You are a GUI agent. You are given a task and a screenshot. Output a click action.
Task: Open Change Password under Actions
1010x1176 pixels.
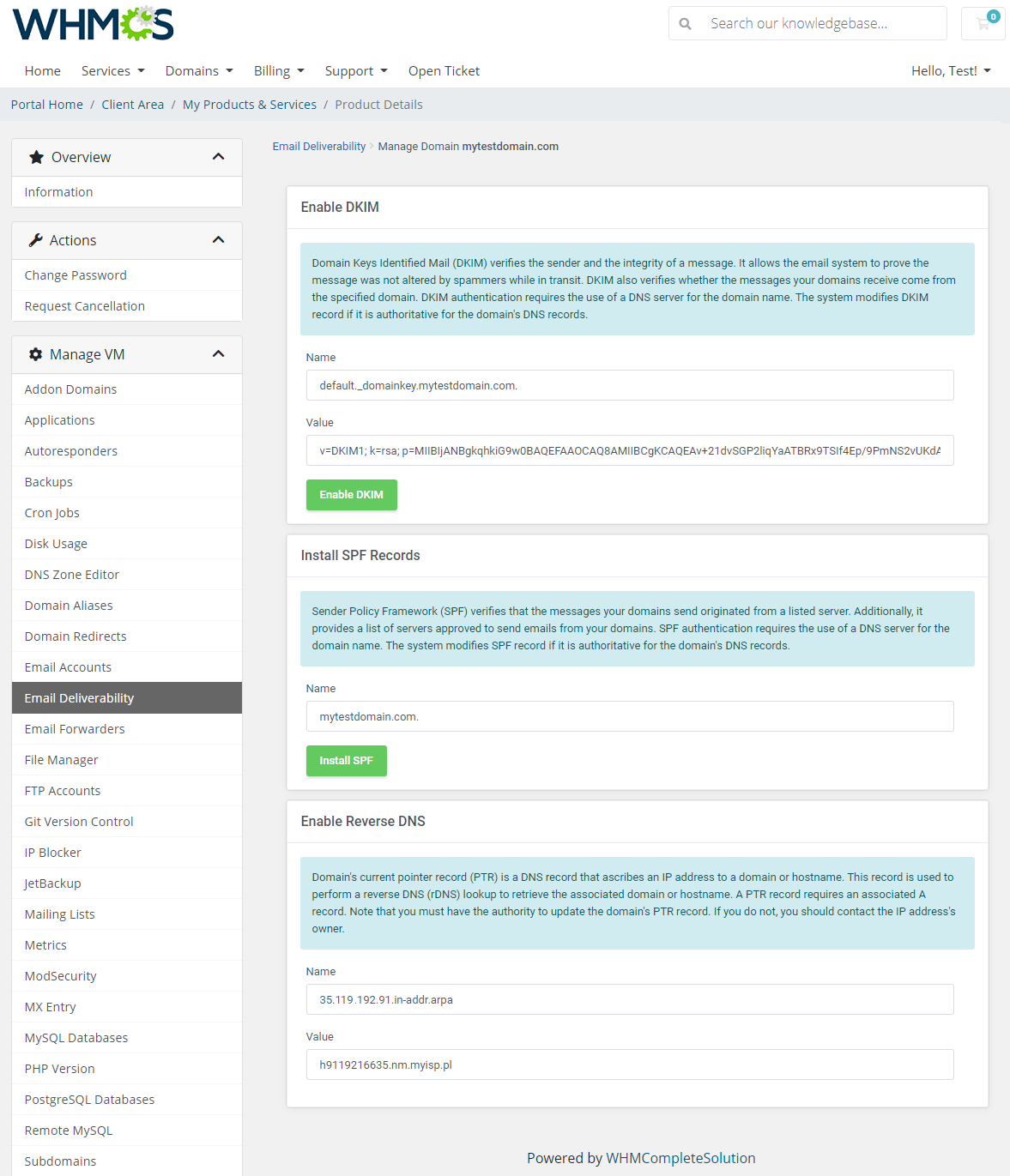[x=76, y=274]
